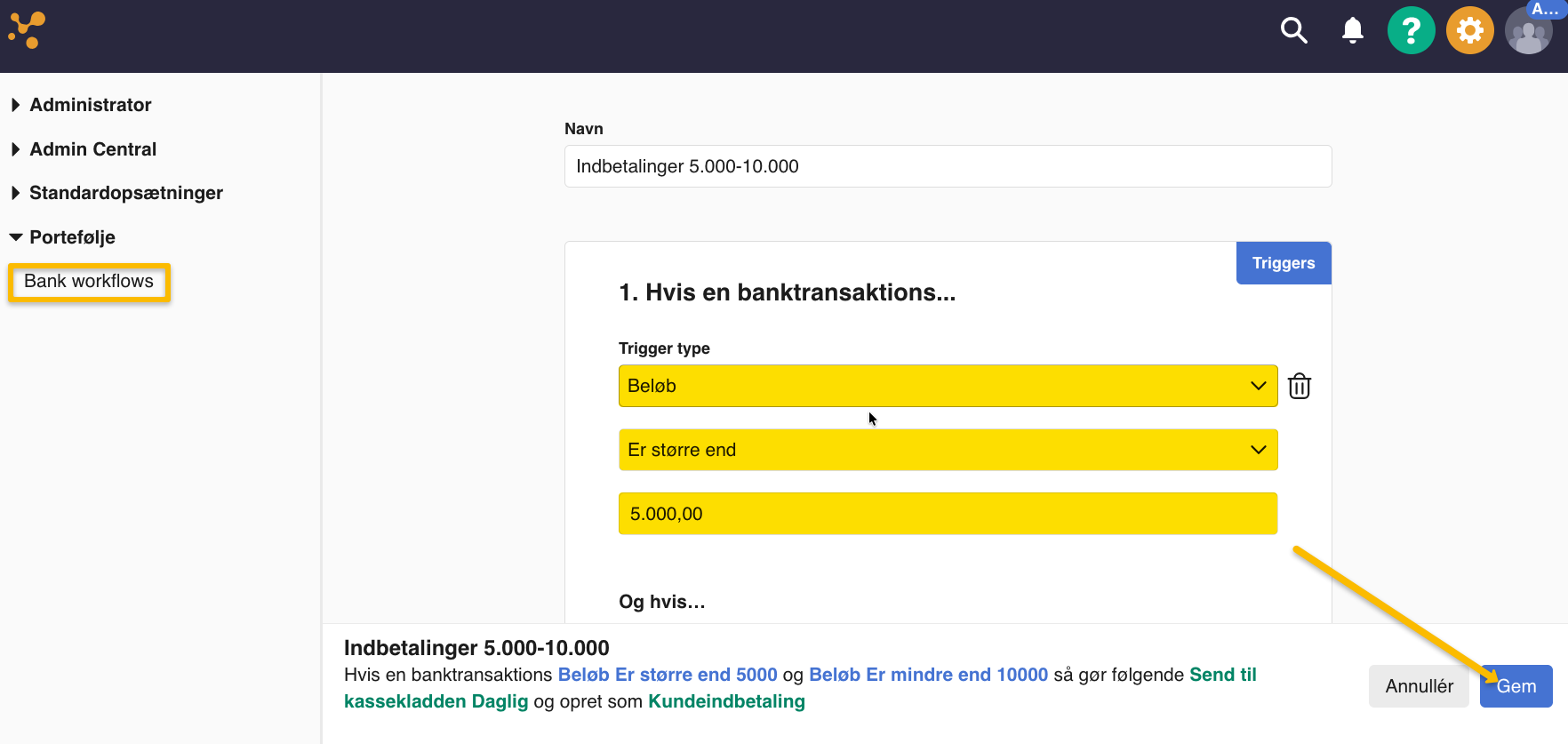1568x744 pixels.
Task: Expand the Standardopsætninger section
Action: pyautogui.click(x=125, y=193)
